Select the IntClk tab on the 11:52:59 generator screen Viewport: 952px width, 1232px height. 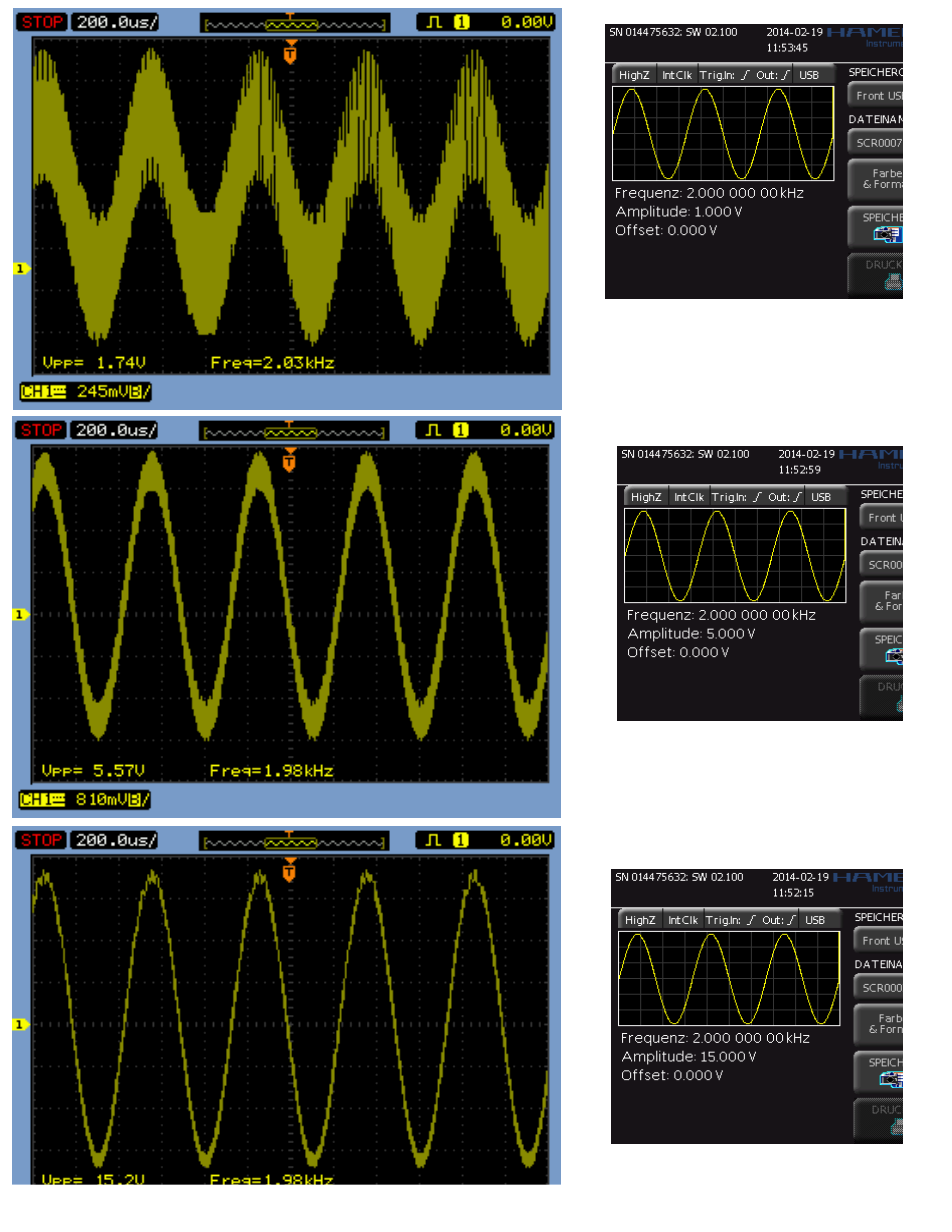(689, 497)
